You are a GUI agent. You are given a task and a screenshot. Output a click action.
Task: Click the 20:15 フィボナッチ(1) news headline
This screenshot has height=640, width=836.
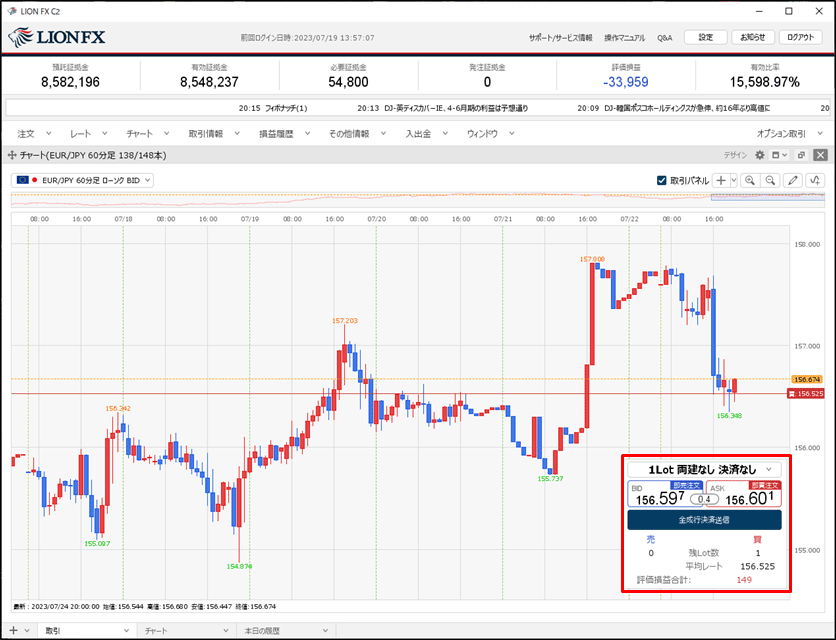pyautogui.click(x=273, y=108)
